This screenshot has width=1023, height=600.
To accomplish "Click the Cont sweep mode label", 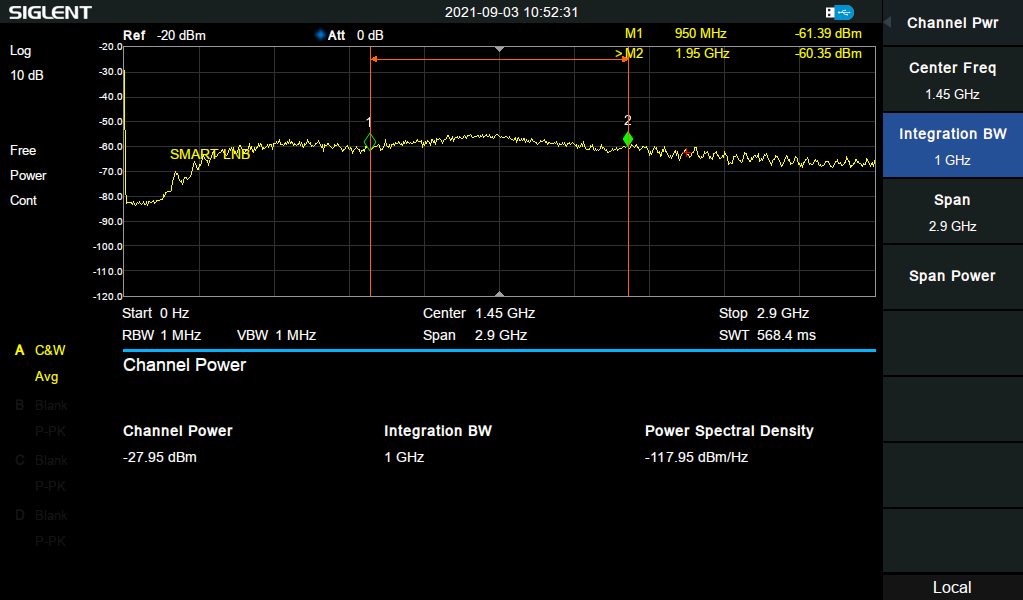I will coord(23,200).
